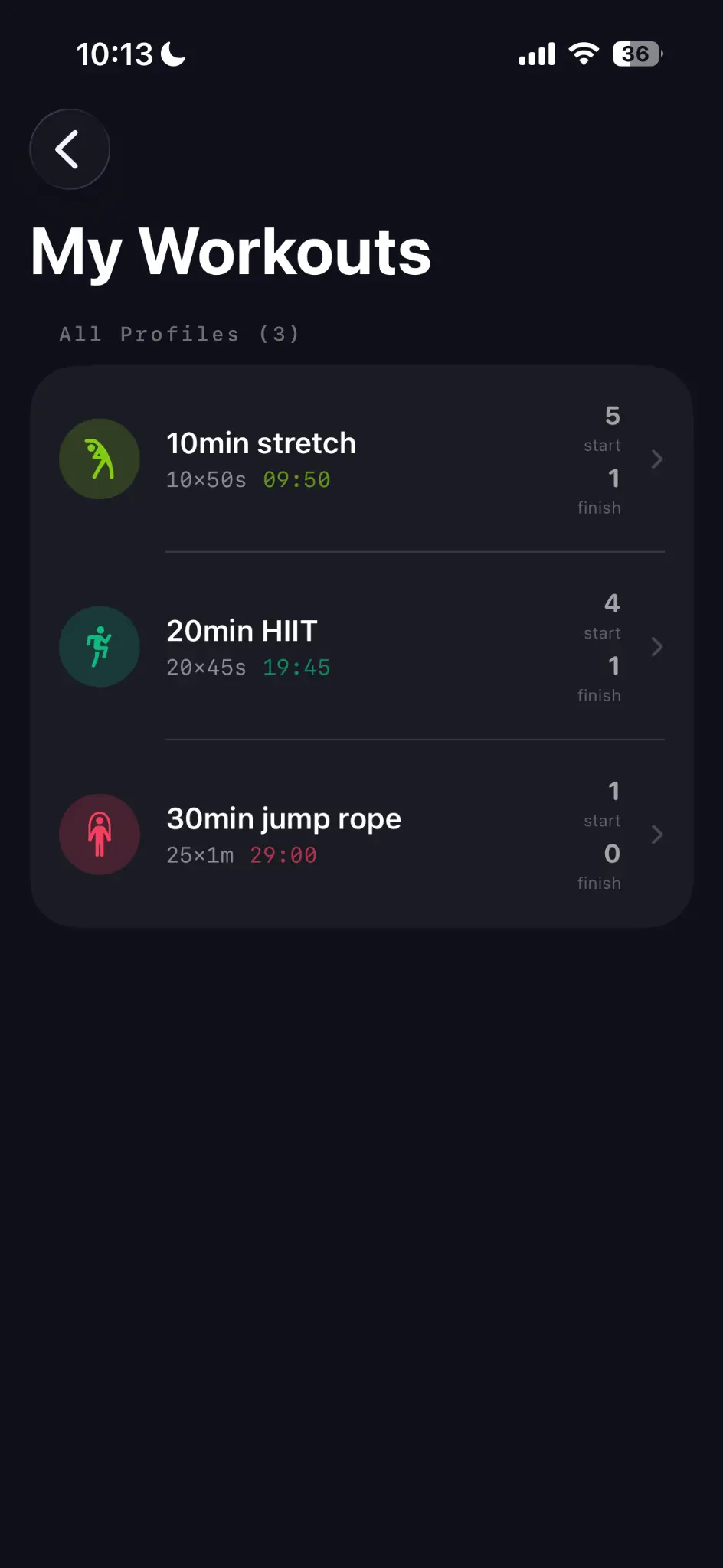Tap the moon Focus mode icon
Viewport: 723px width, 1568px height.
(x=174, y=54)
